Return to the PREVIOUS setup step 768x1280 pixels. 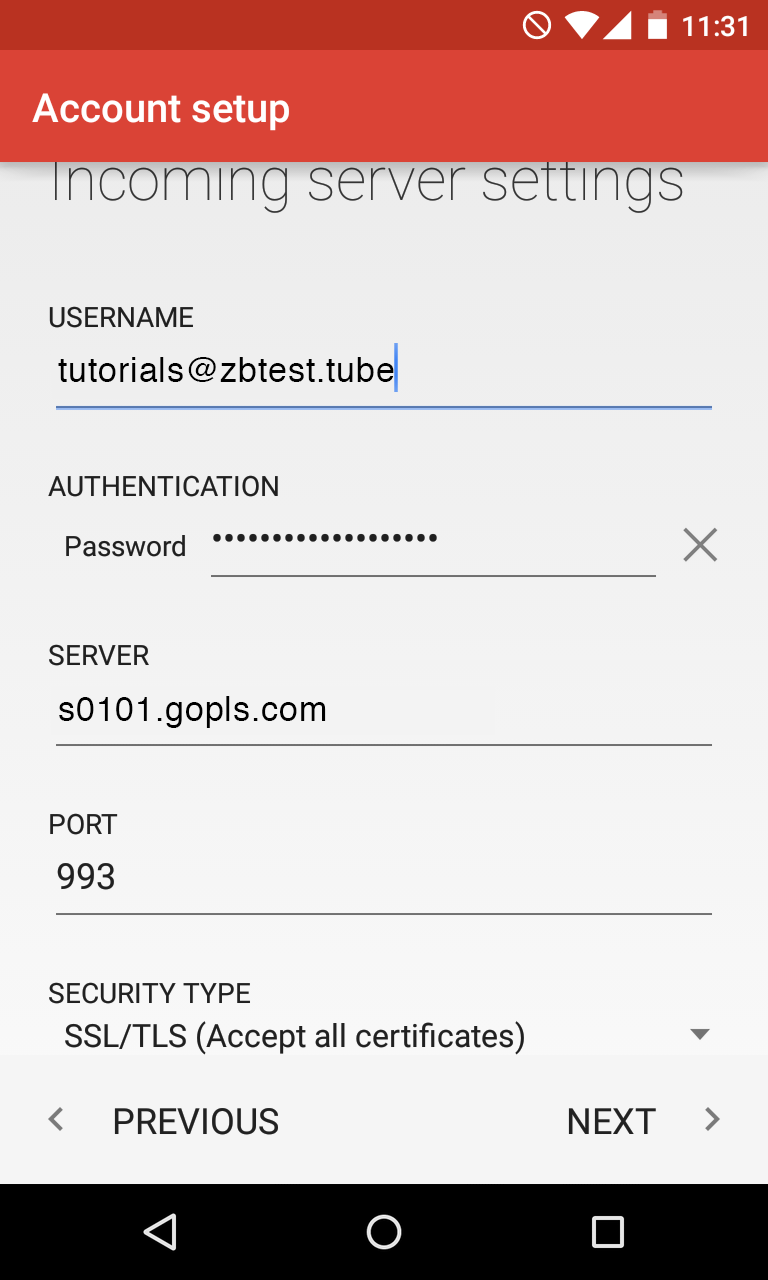[x=196, y=1121]
